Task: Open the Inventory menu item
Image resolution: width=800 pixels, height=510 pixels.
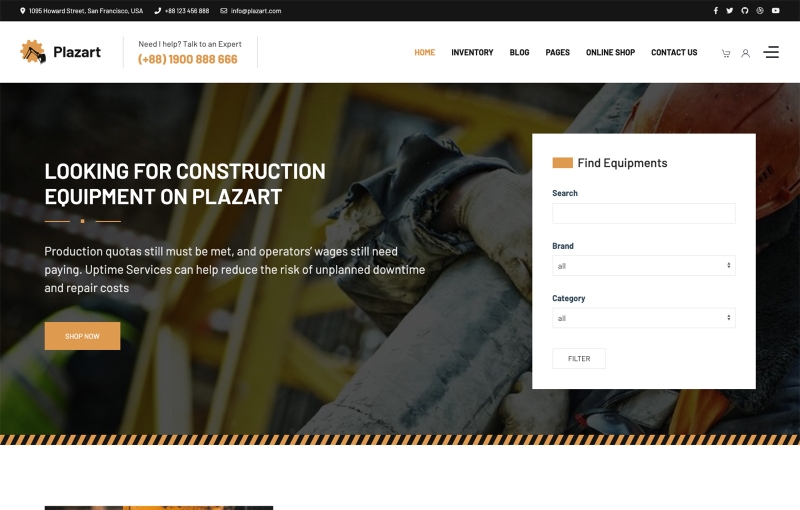Action: point(472,53)
